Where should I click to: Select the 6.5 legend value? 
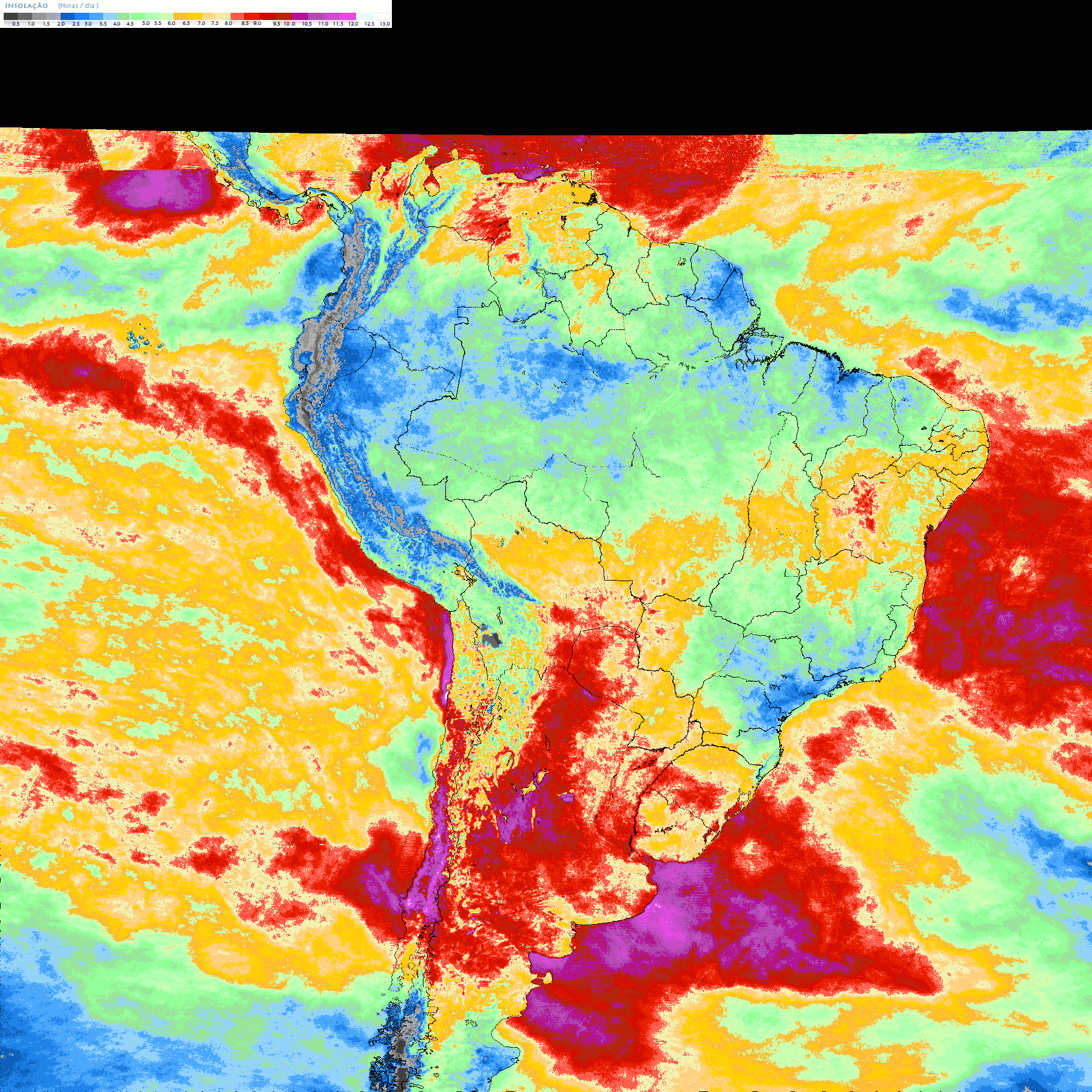(186, 23)
